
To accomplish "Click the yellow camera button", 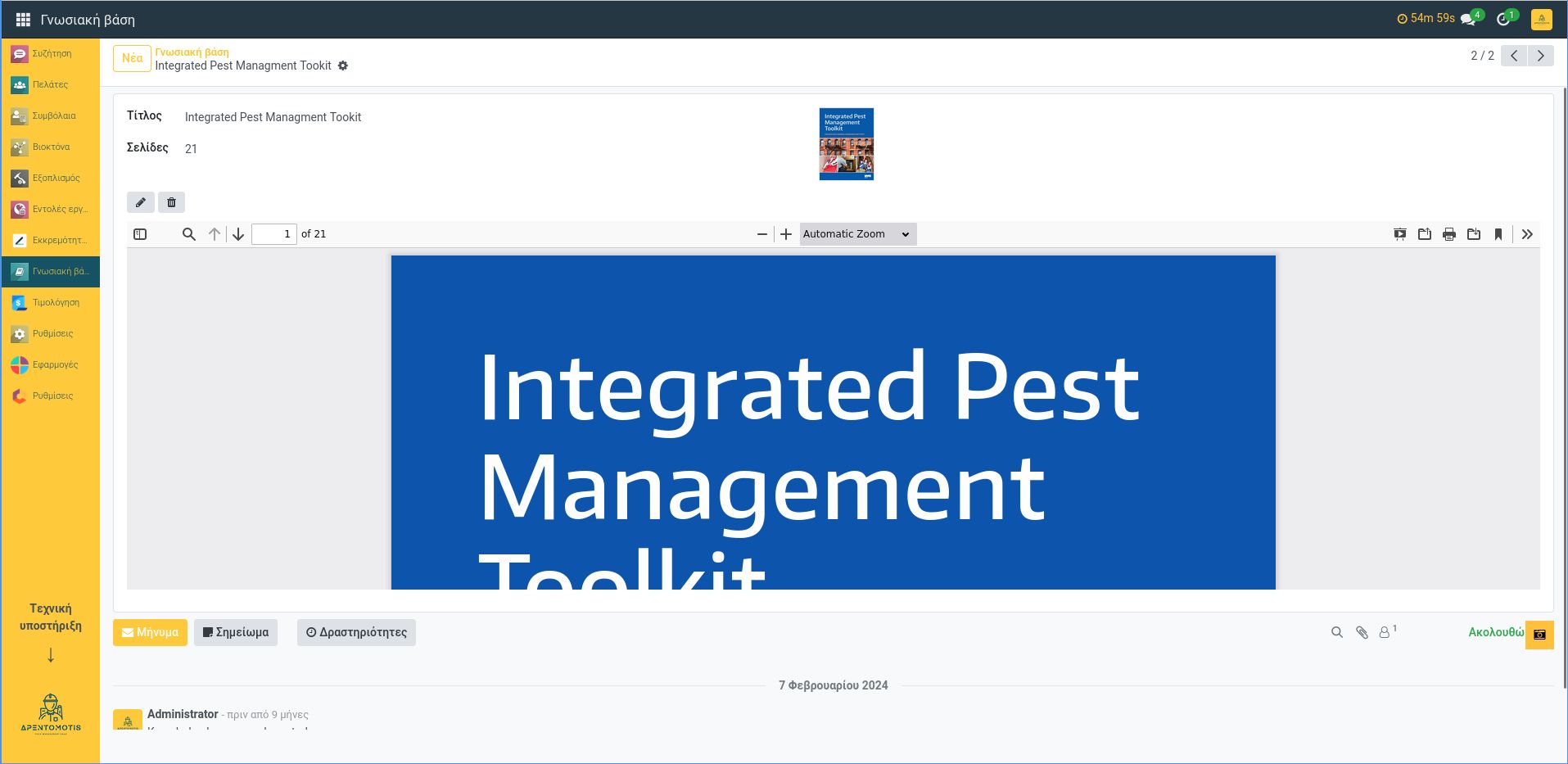I will pyautogui.click(x=1539, y=635).
